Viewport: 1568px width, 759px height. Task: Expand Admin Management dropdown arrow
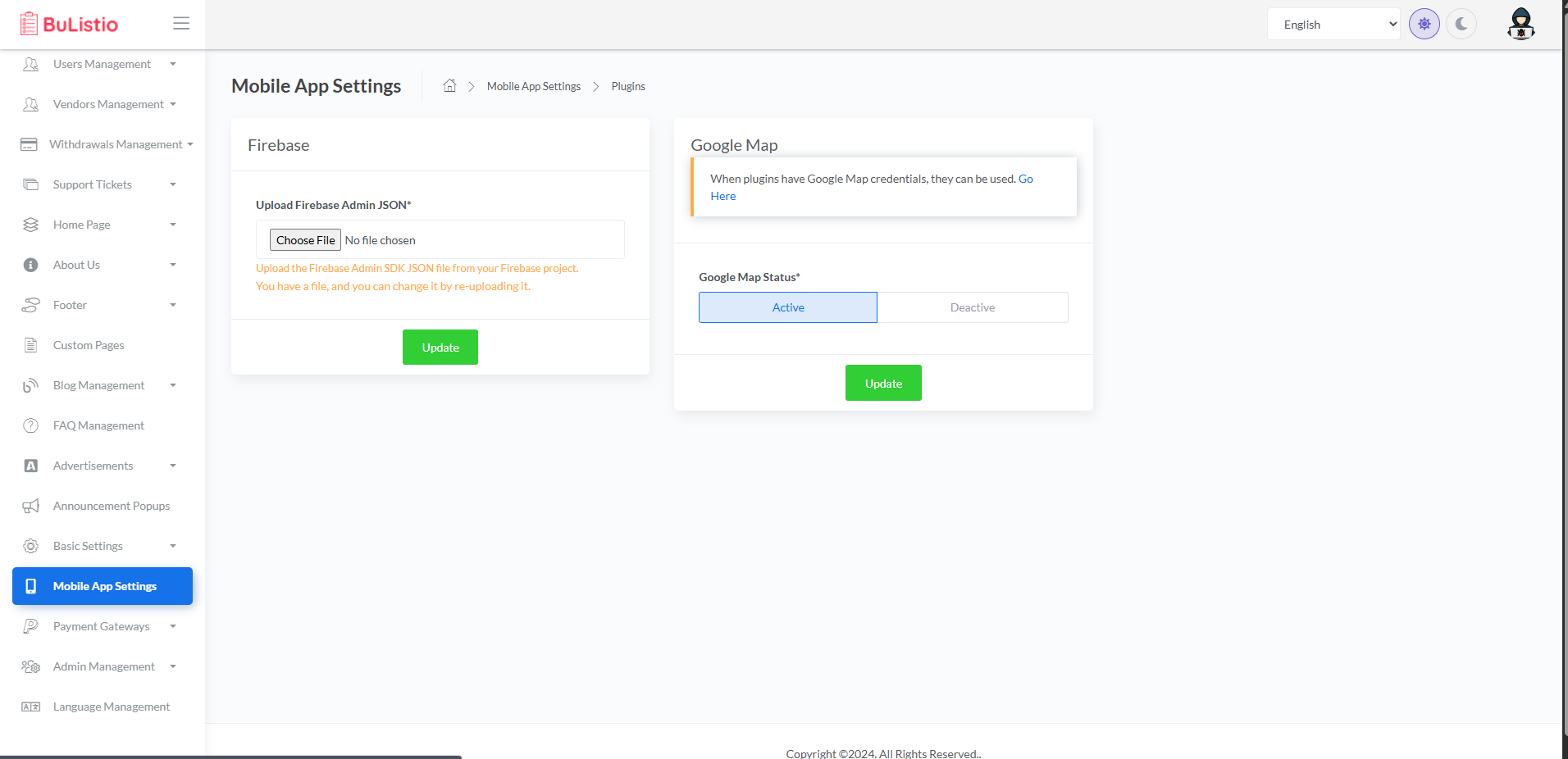tap(173, 666)
